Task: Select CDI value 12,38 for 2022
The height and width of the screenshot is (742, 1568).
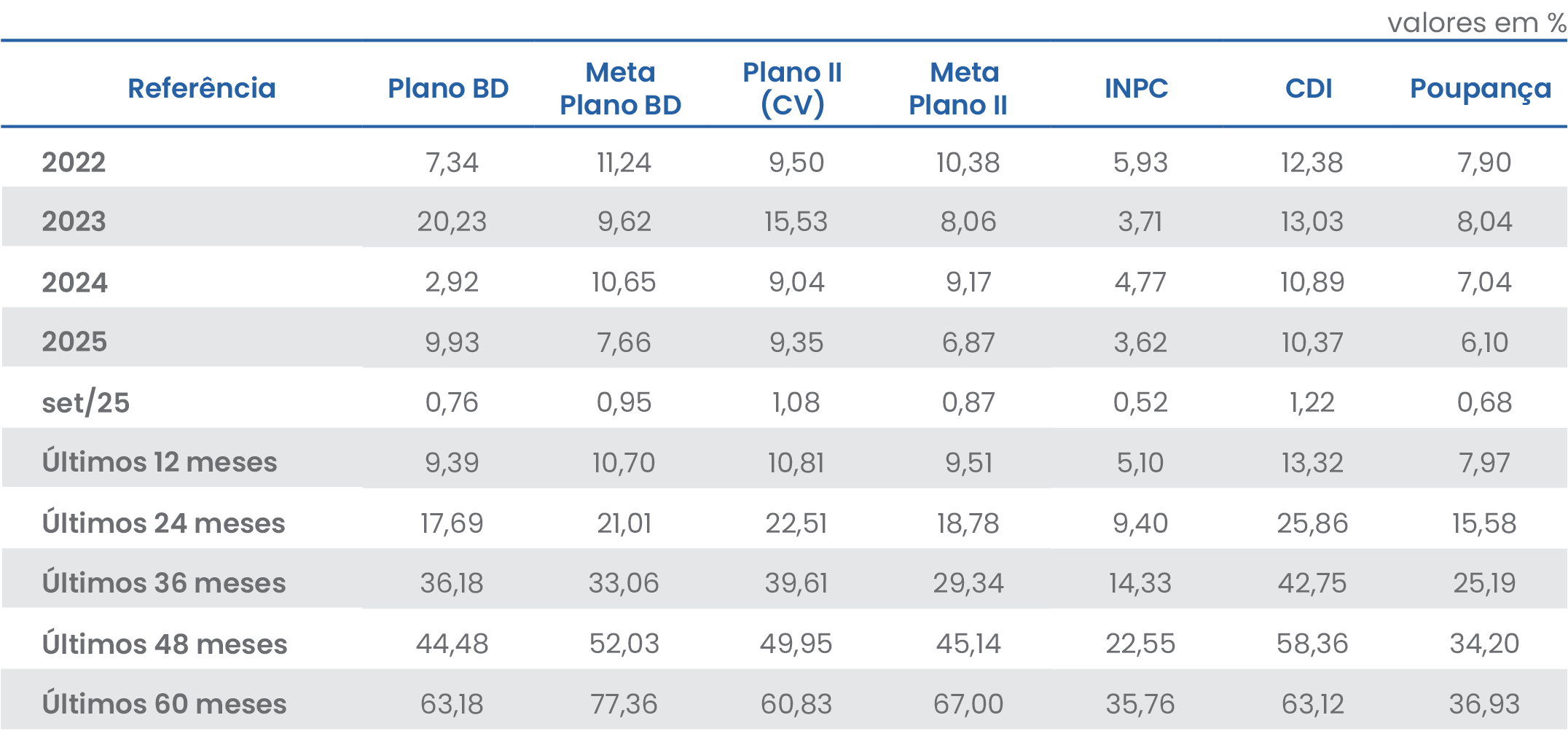Action: point(1312,162)
